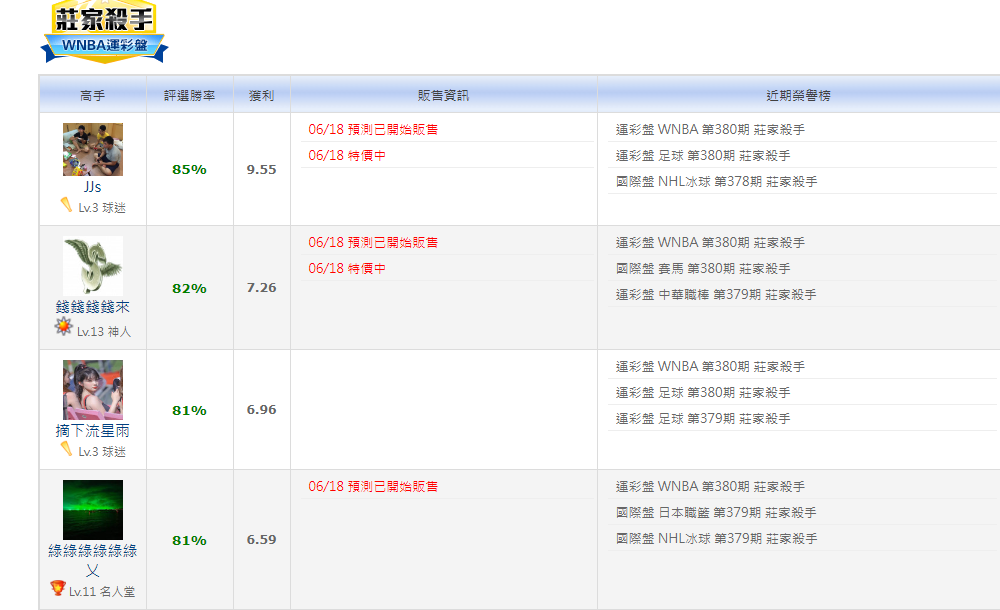Click 綠綠綠綠綠綠乂's 81% win rate

point(189,540)
